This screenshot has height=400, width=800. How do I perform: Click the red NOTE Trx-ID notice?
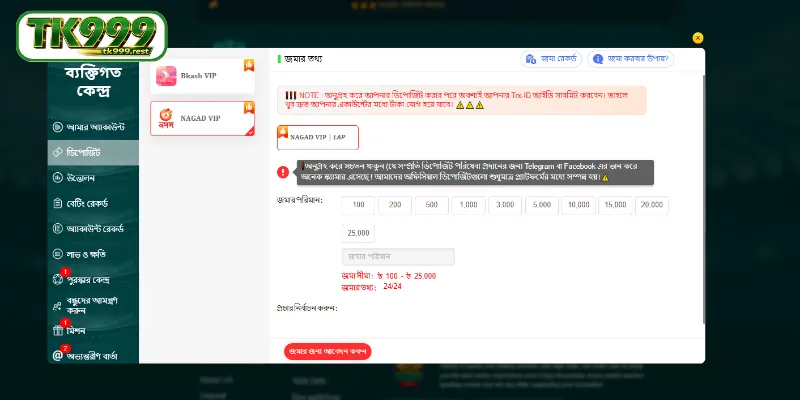pos(462,100)
